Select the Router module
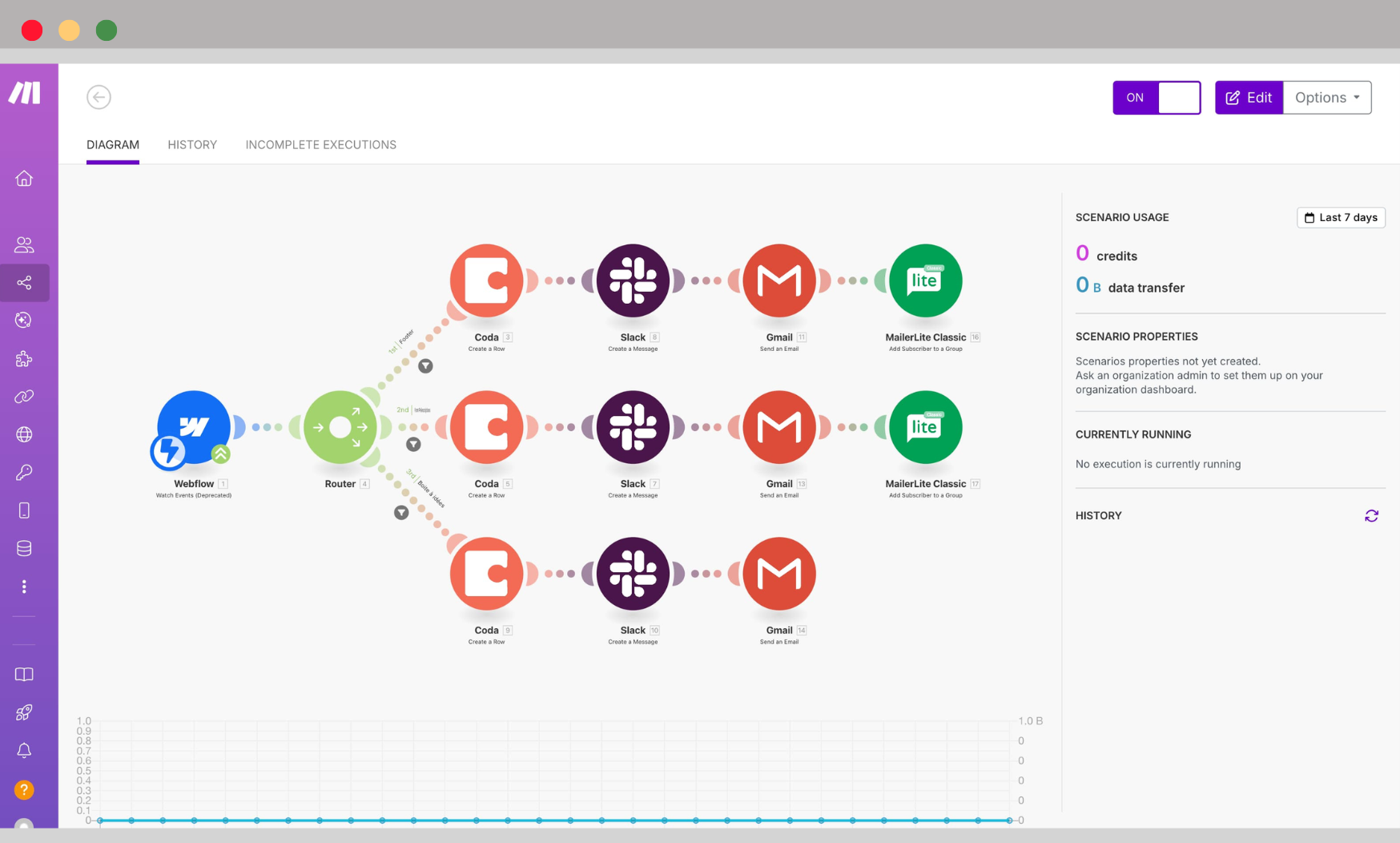This screenshot has height=843, width=1400. pos(340,427)
